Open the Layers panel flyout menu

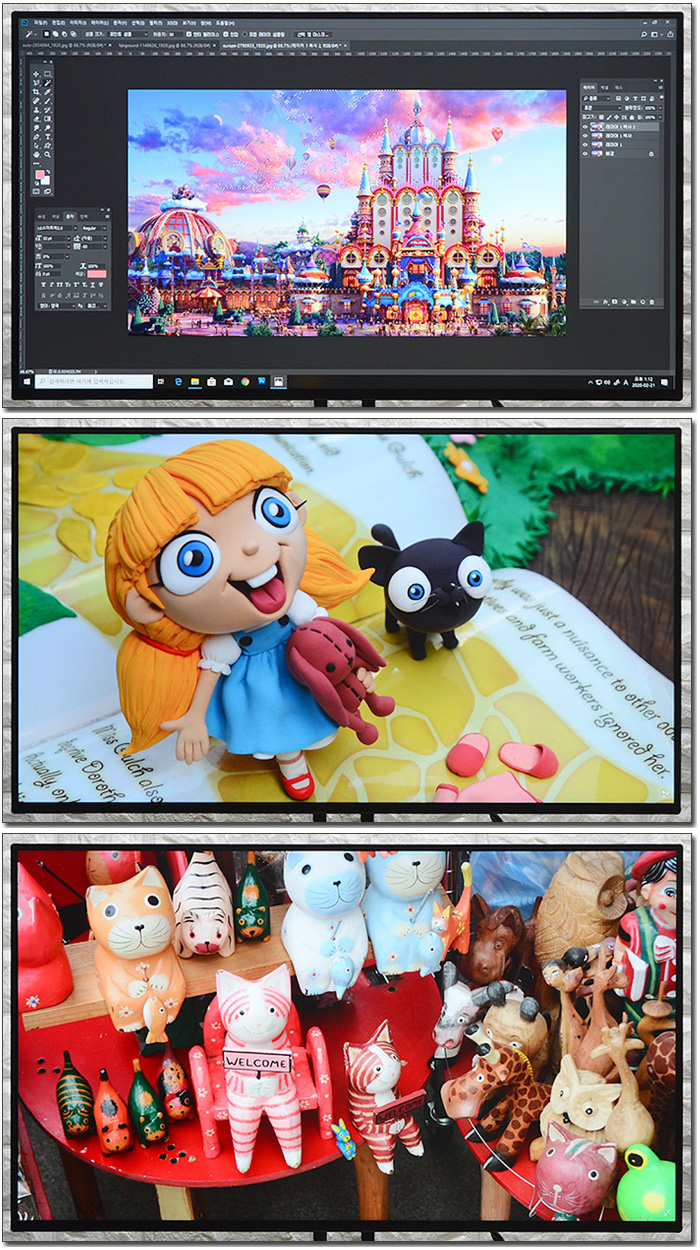tap(661, 87)
